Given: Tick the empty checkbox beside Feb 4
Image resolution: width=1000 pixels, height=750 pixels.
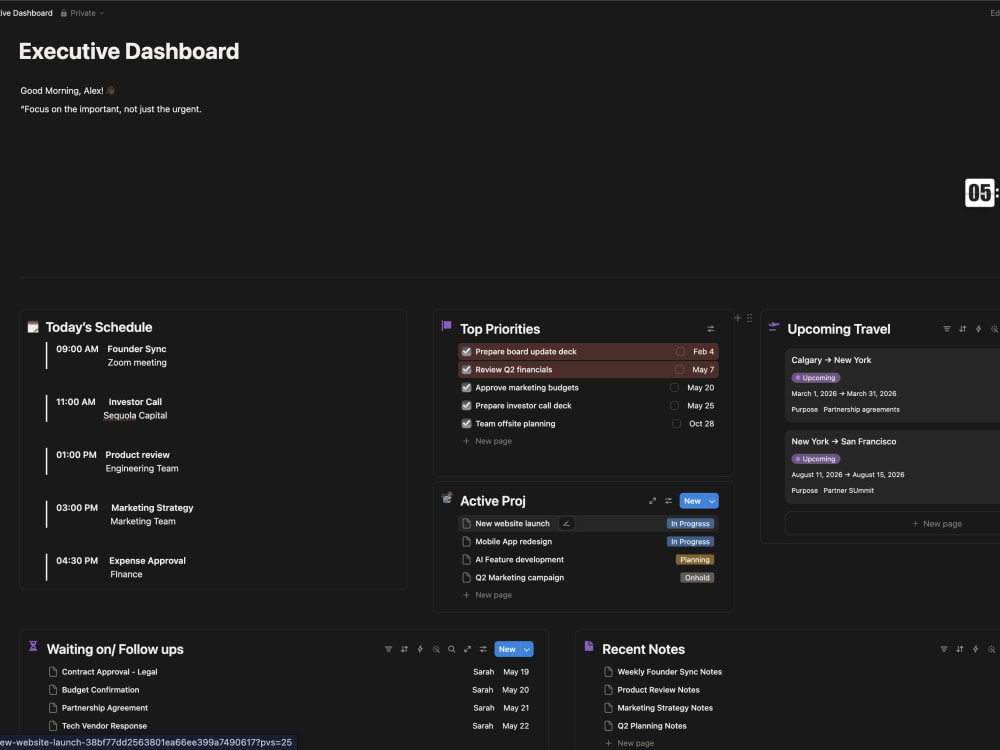Looking at the screenshot, I should click(x=680, y=351).
